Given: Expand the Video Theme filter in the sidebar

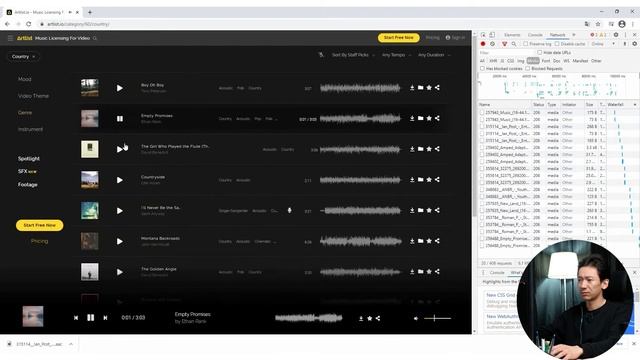Looking at the screenshot, I should tap(33, 96).
